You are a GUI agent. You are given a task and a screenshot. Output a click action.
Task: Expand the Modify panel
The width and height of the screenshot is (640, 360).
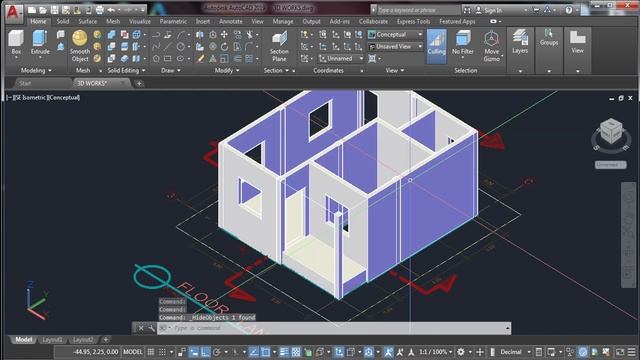point(227,71)
